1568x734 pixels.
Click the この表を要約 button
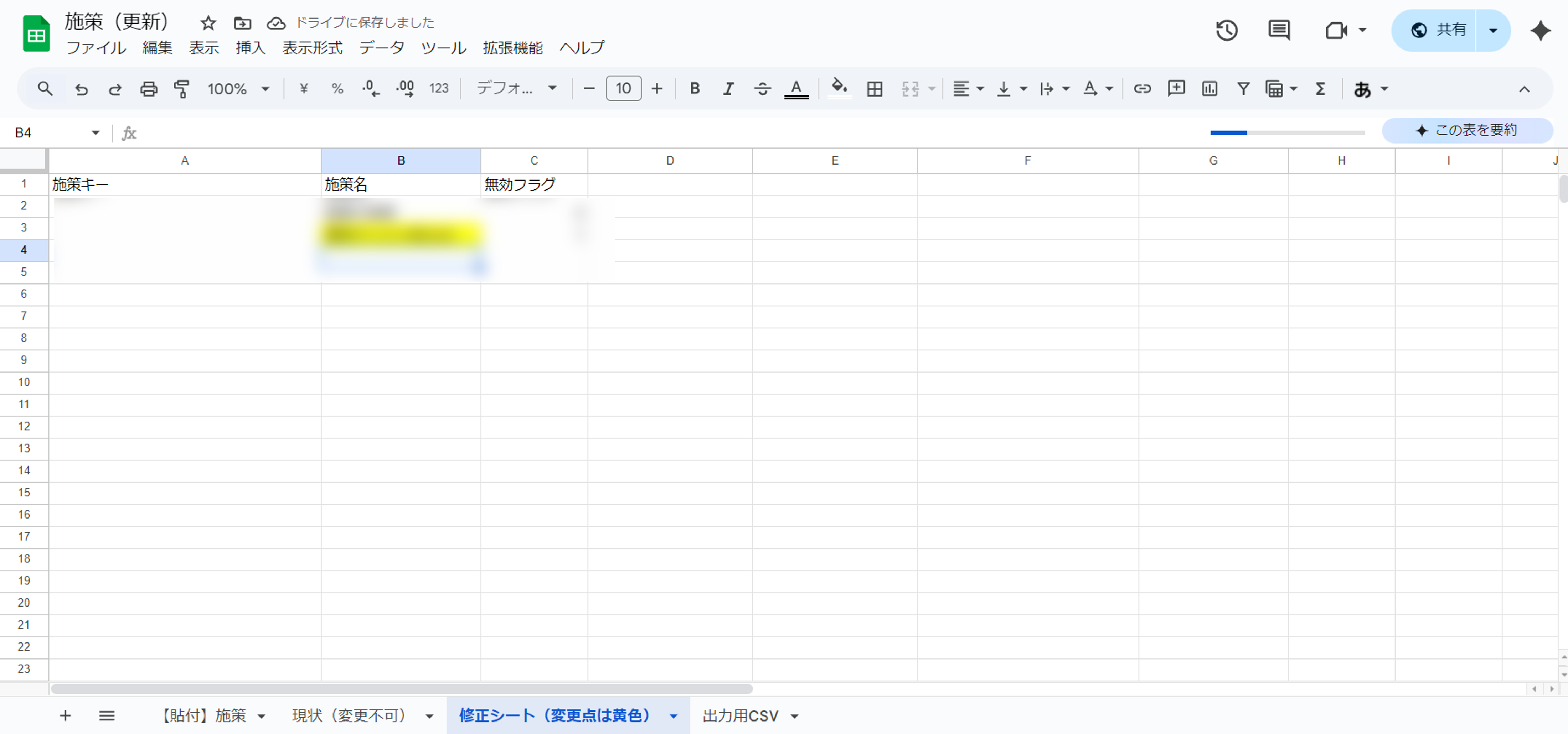pos(1466,130)
